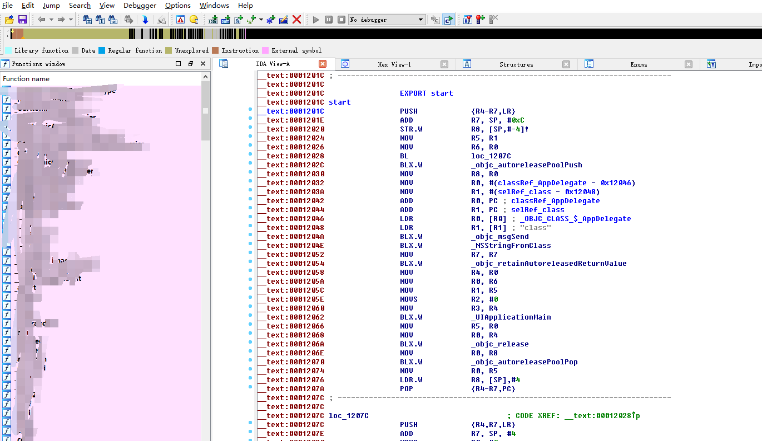Viewport: 762px width, 441px height.
Task: Click the pencil edit toolbar icon
Action: [x=283, y=19]
